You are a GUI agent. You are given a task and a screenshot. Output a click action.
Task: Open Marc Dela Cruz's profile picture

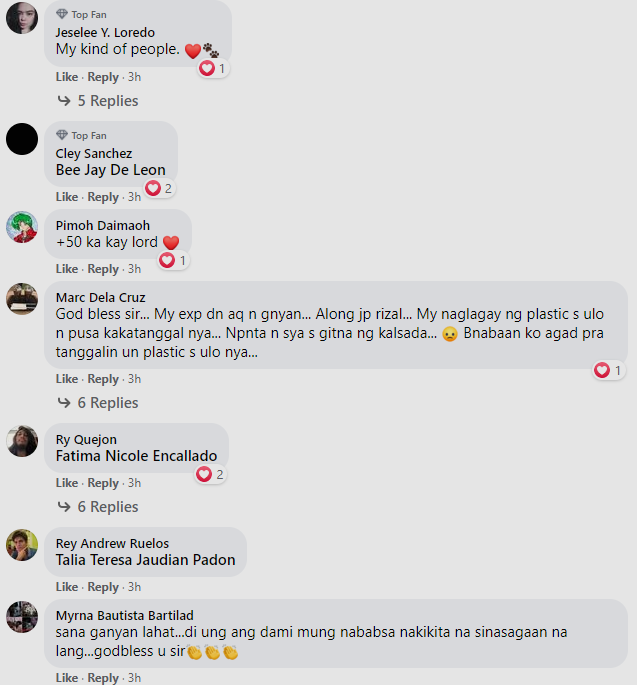pos(22,299)
